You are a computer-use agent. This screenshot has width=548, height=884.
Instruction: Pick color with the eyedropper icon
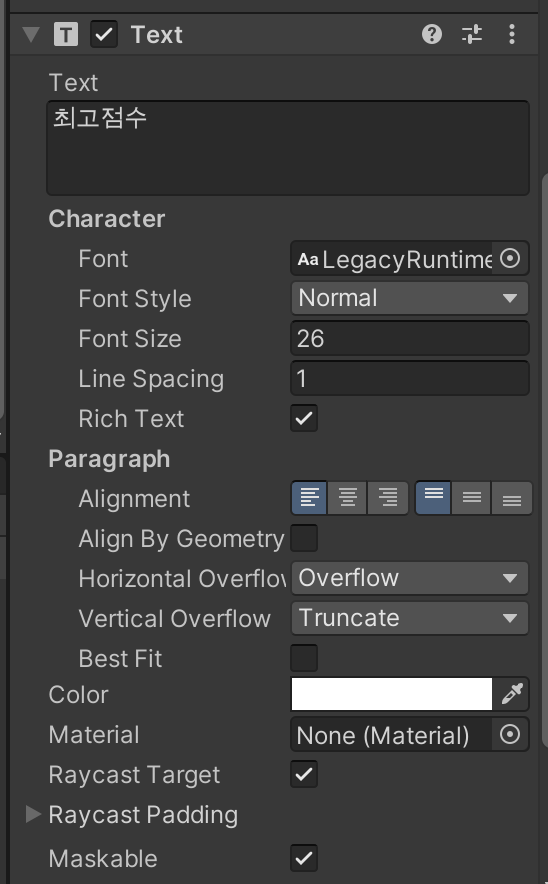click(512, 694)
